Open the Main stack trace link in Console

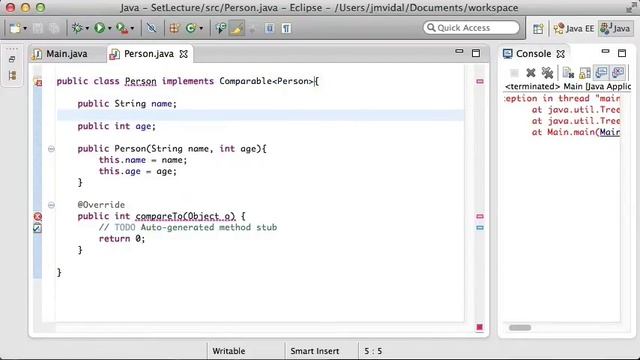tap(610, 132)
